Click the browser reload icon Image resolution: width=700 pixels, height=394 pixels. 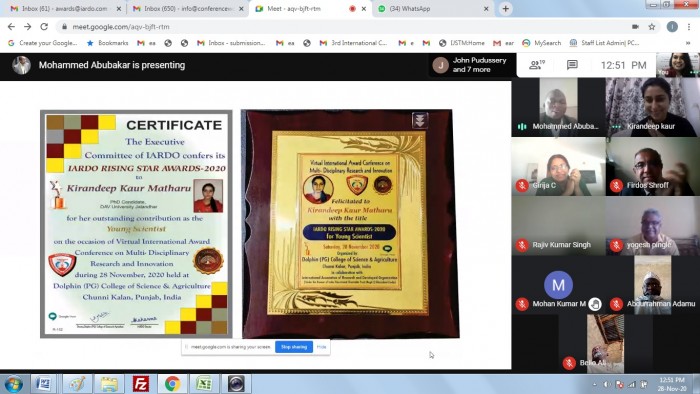pos(44,27)
